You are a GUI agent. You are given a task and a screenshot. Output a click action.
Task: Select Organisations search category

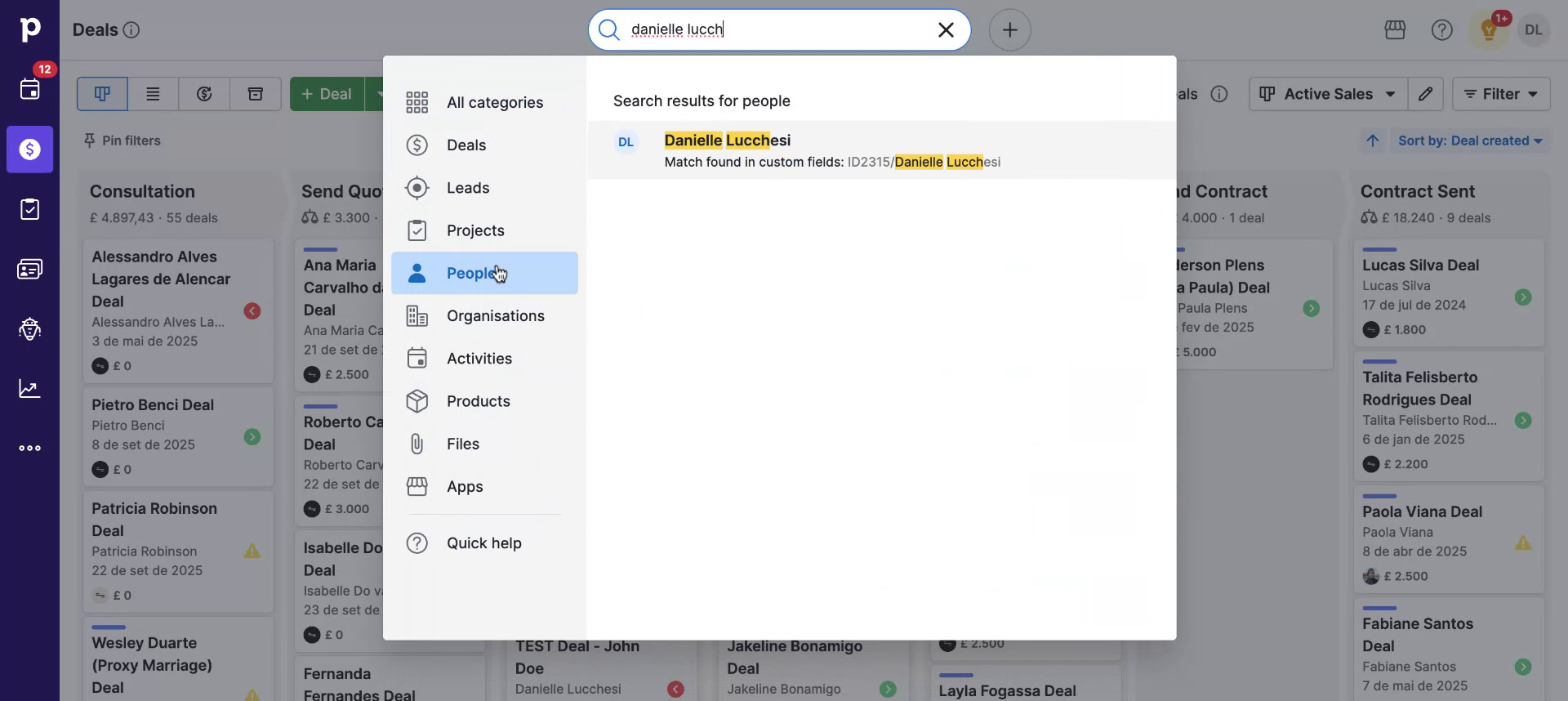(484, 315)
